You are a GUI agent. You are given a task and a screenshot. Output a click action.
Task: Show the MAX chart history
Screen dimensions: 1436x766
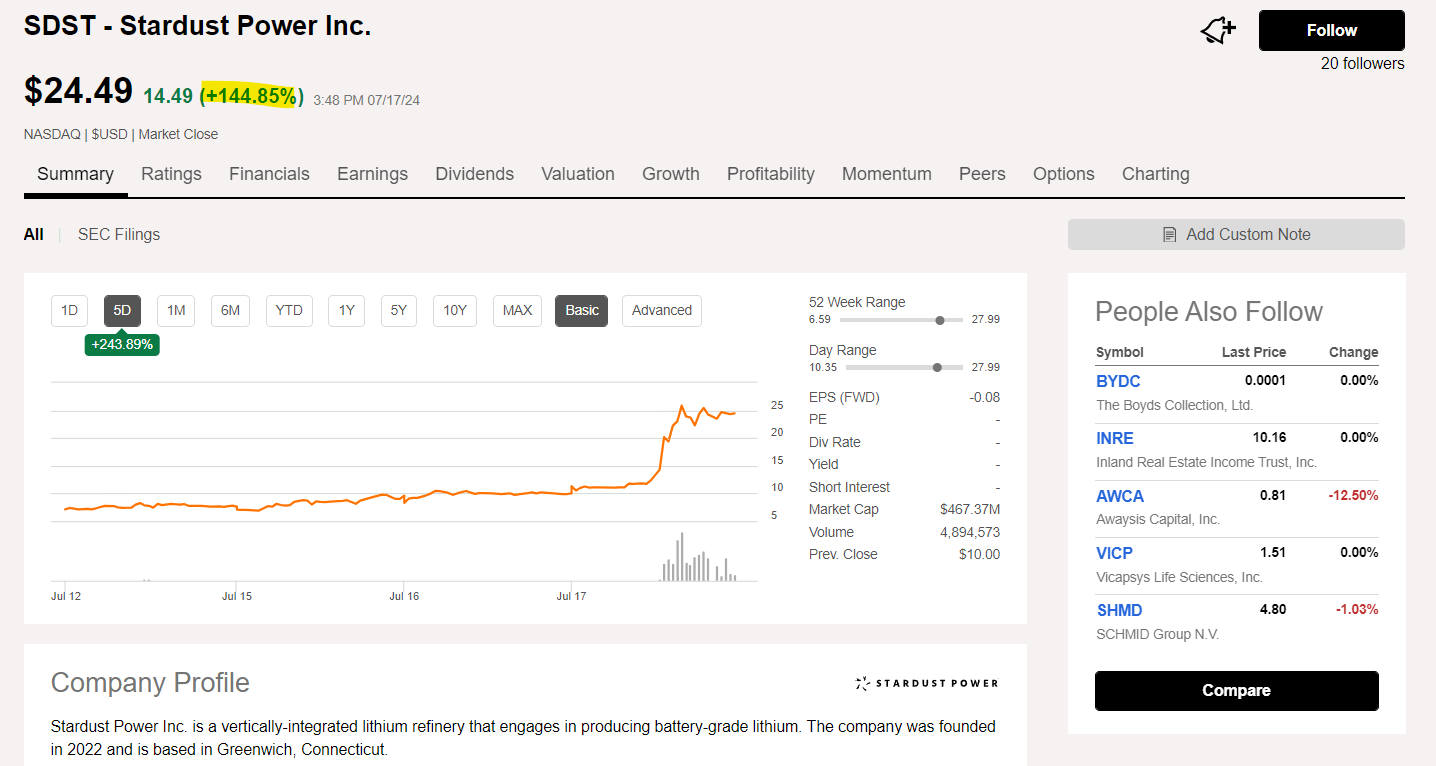[517, 310]
